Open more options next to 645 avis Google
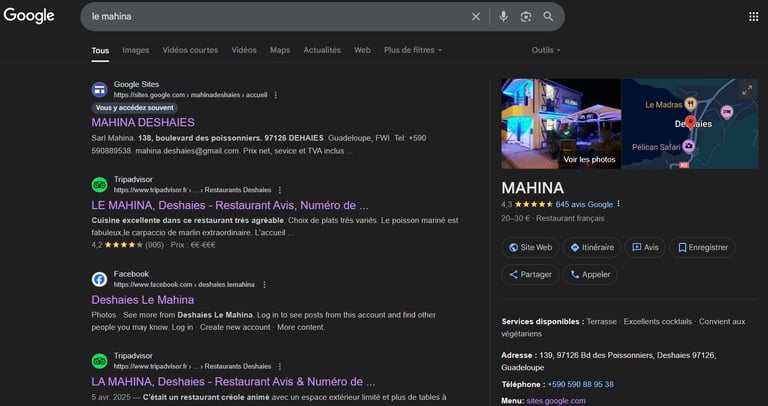This screenshot has height=406, width=768. (619, 204)
